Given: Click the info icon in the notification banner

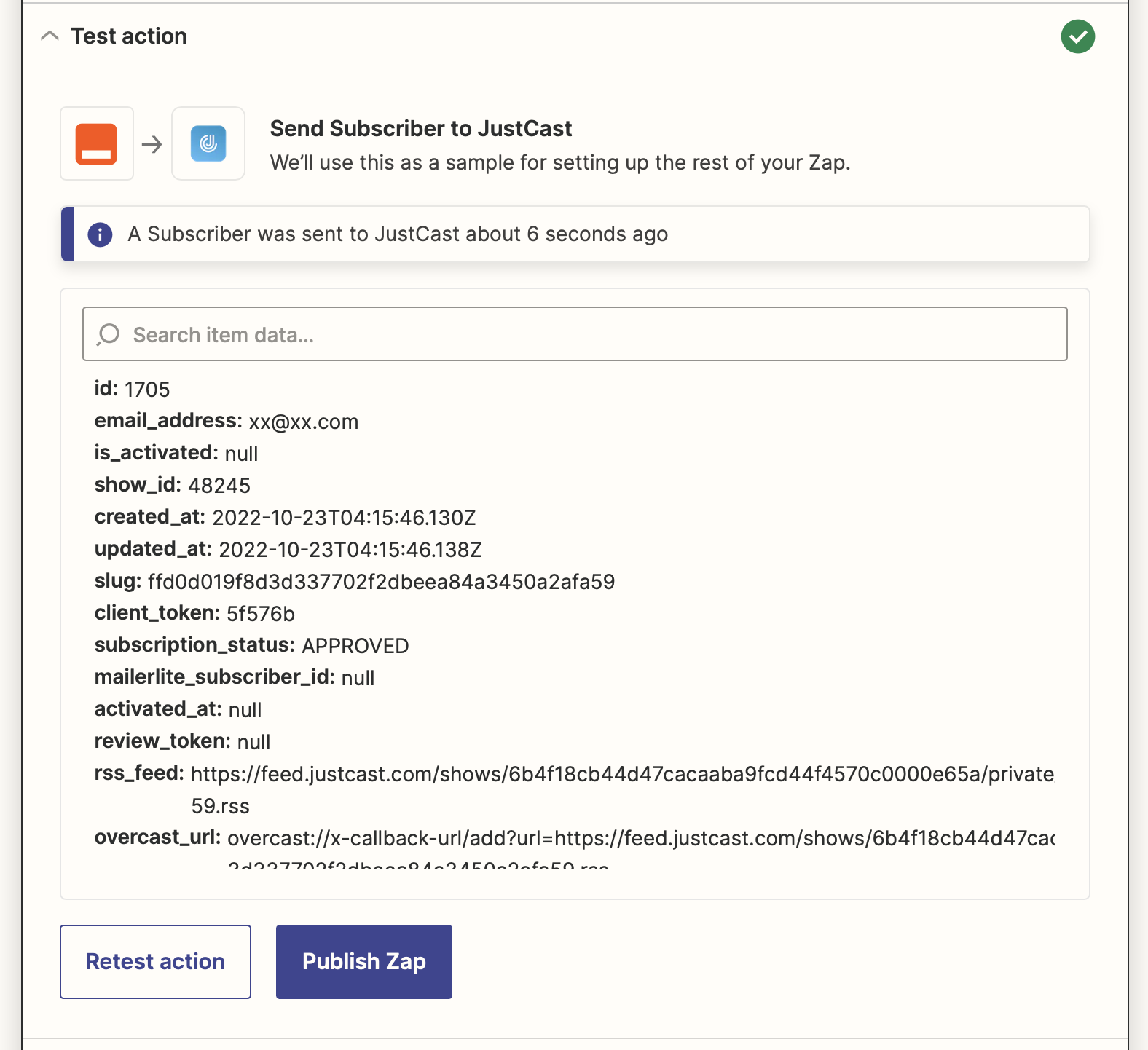Looking at the screenshot, I should (x=100, y=234).
